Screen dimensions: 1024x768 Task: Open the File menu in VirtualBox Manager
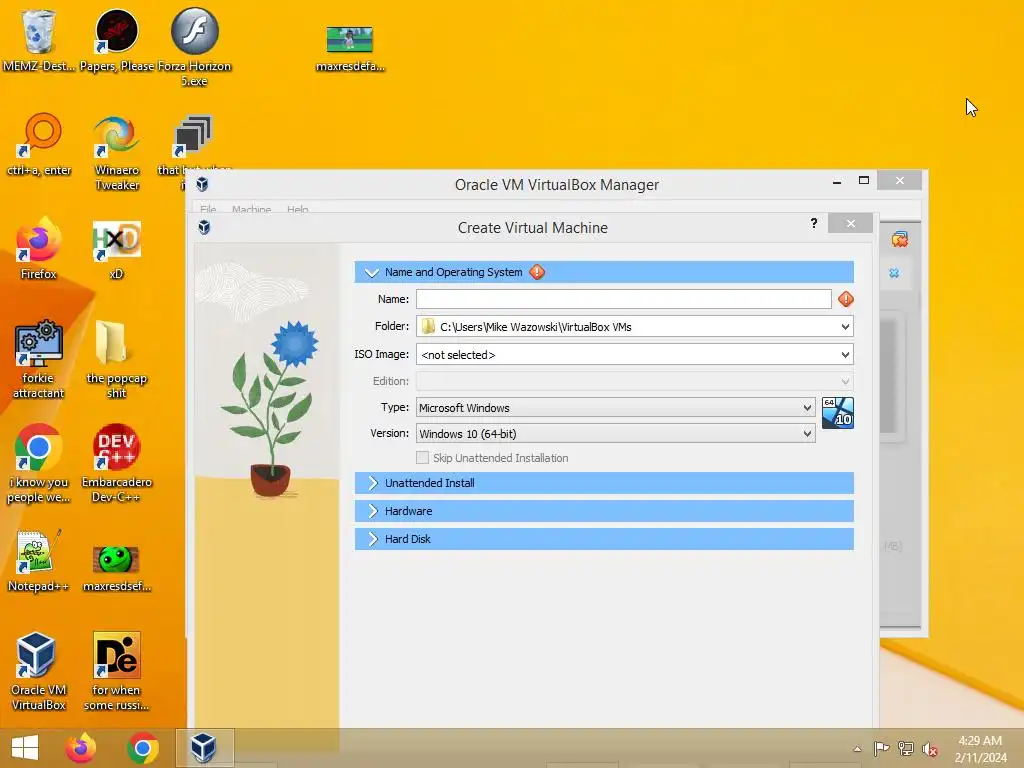pos(208,209)
